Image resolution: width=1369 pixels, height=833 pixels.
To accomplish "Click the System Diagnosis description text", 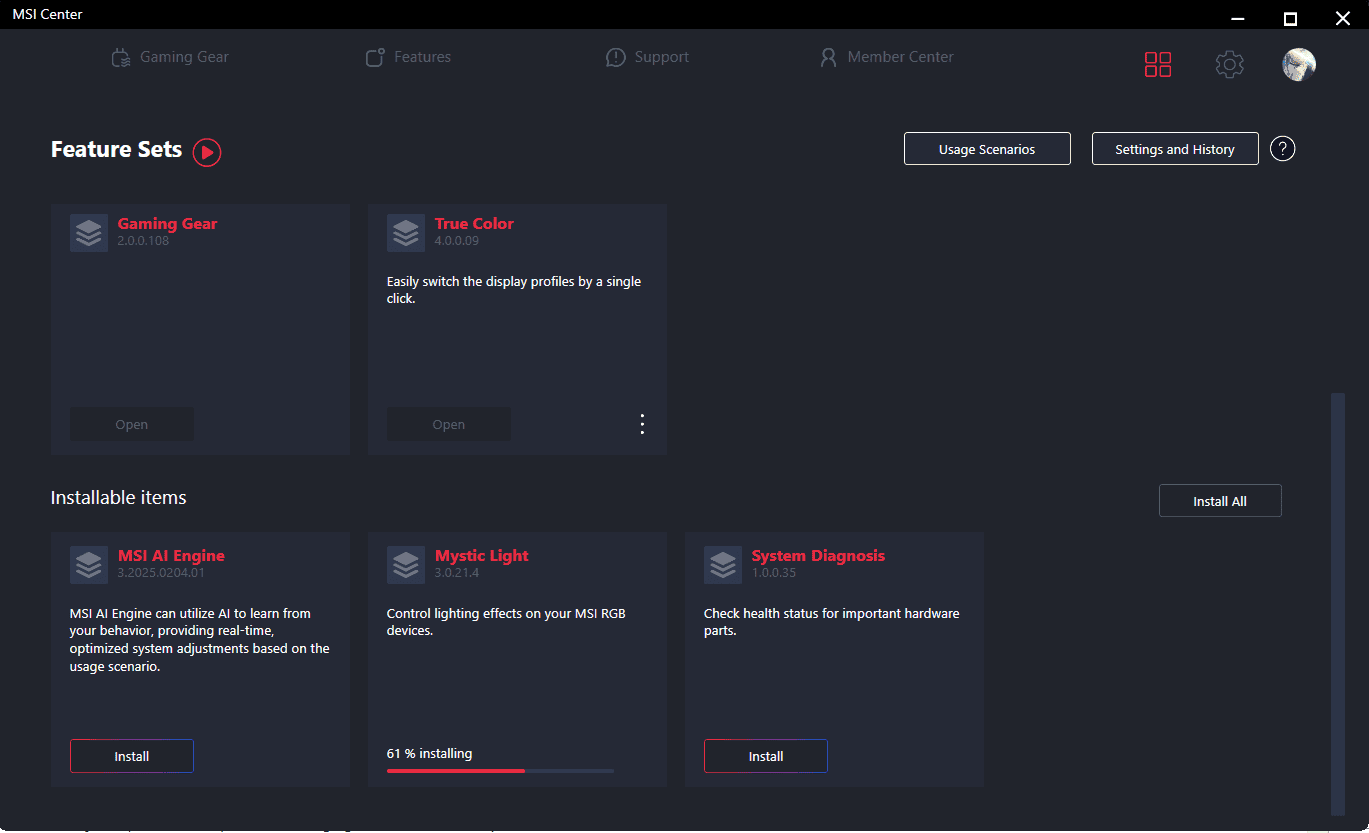I will click(832, 622).
